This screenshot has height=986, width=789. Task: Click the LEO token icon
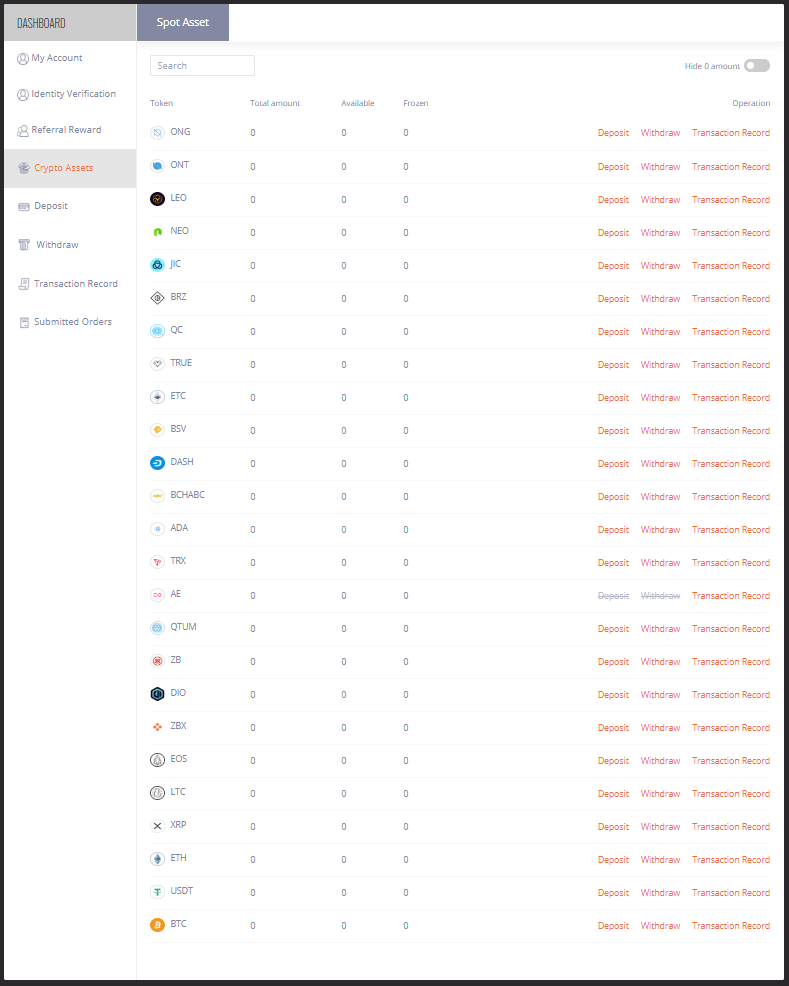[x=157, y=199]
